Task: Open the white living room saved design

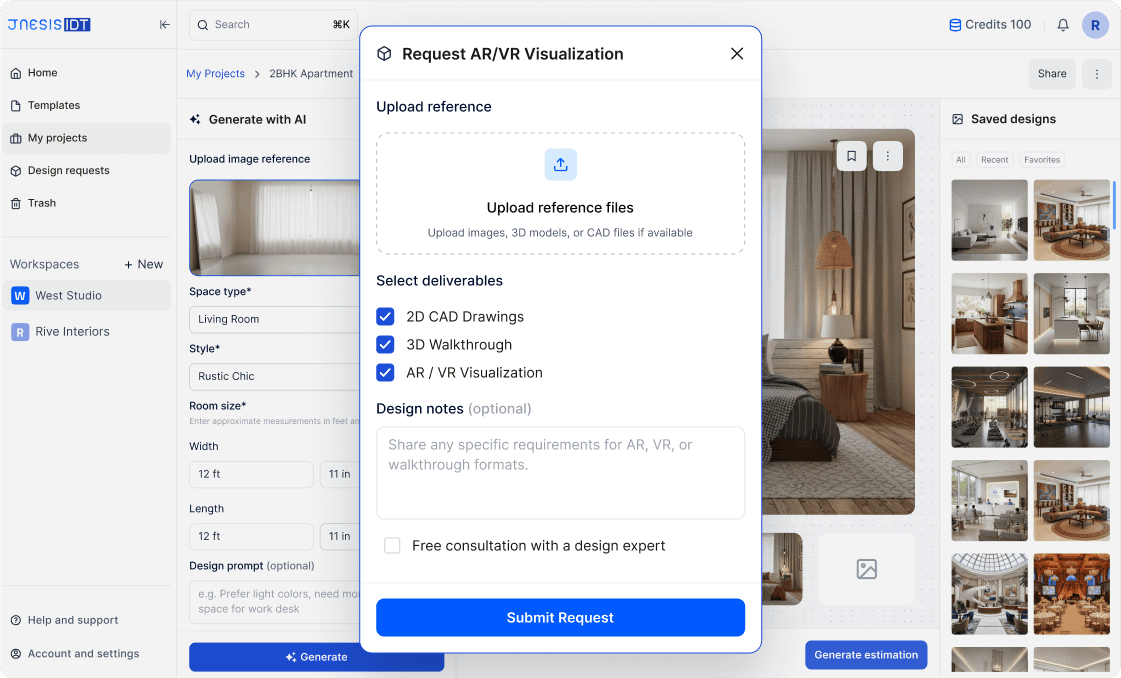Action: (989, 220)
